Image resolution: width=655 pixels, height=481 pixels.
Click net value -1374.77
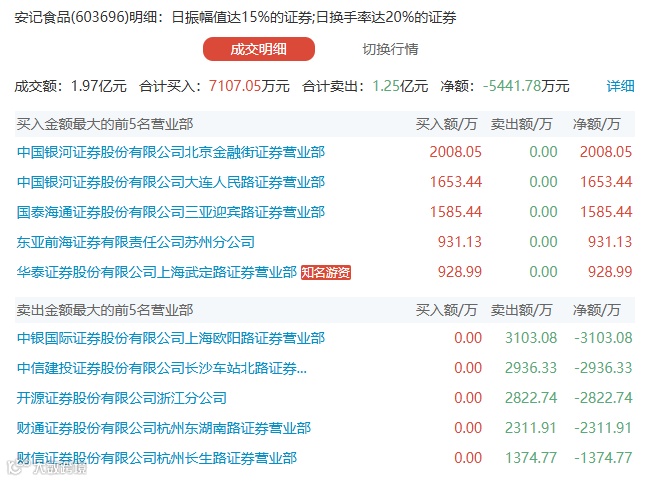604,458
